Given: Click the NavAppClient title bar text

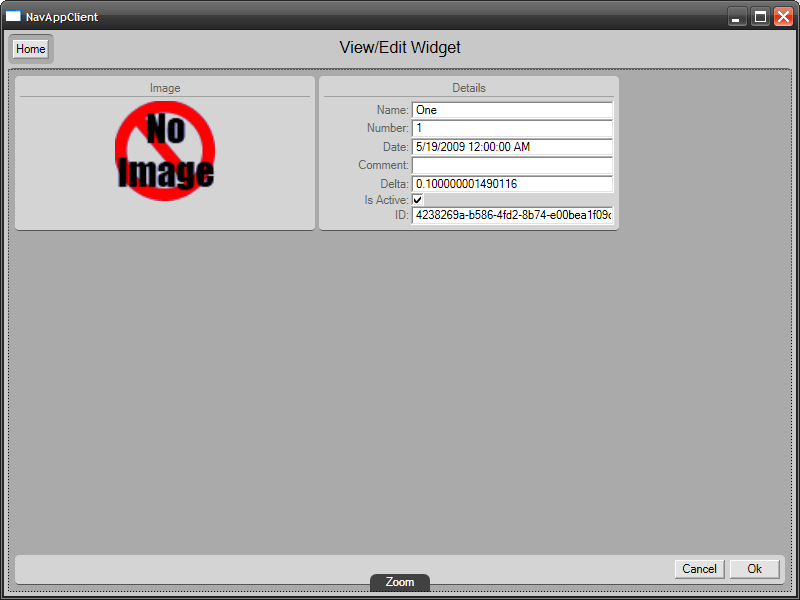Looking at the screenshot, I should [62, 17].
